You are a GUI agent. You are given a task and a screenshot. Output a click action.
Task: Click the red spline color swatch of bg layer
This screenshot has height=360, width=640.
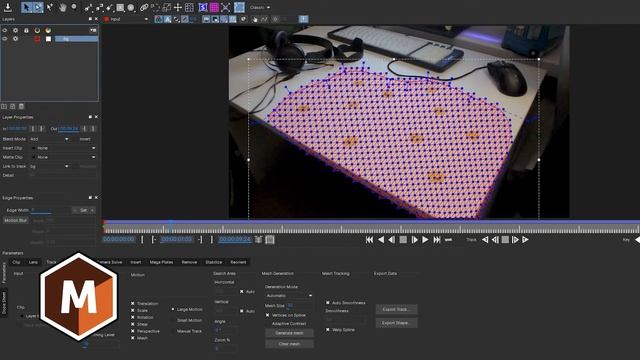(37, 39)
